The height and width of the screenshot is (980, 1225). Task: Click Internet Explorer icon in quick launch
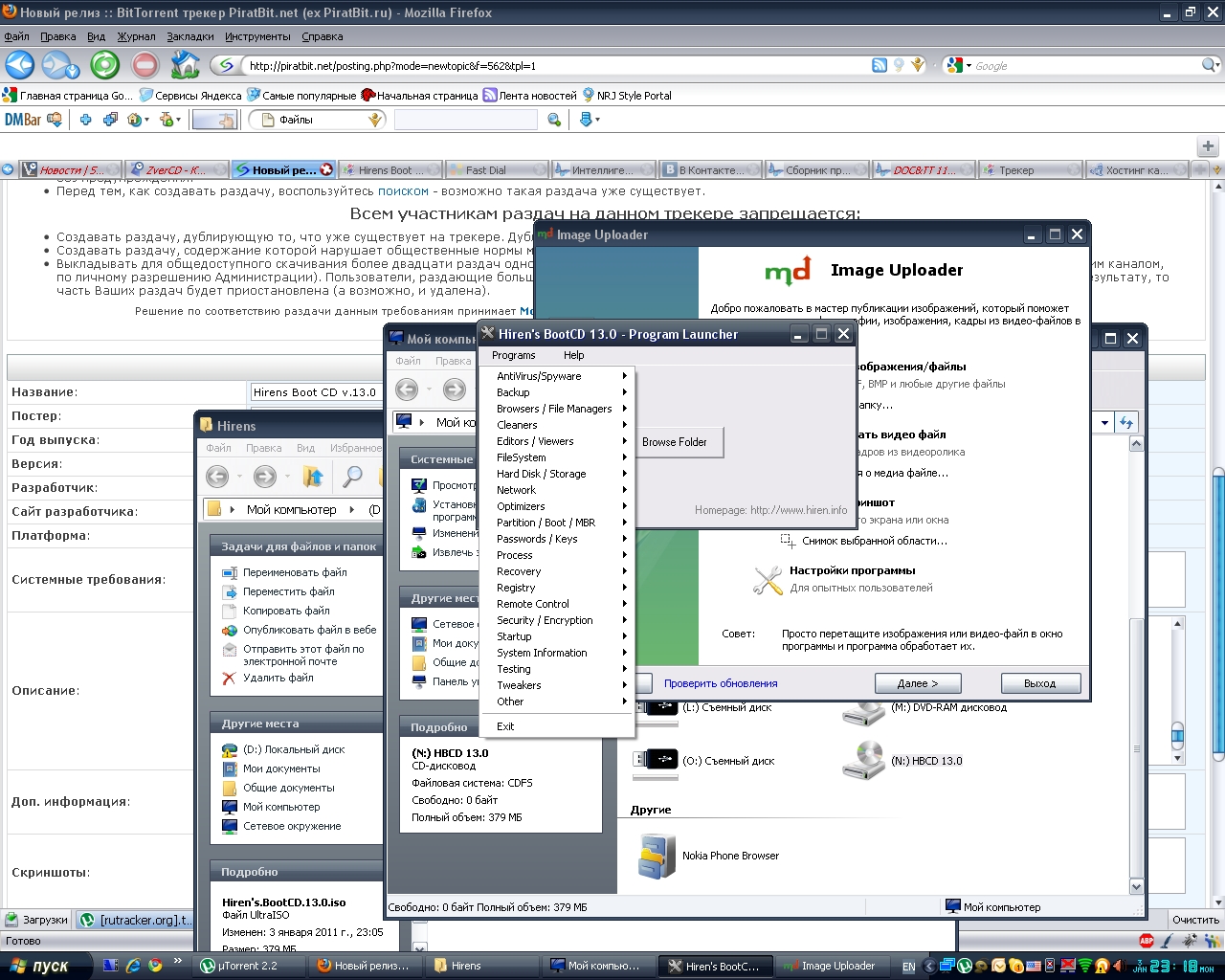tap(133, 965)
